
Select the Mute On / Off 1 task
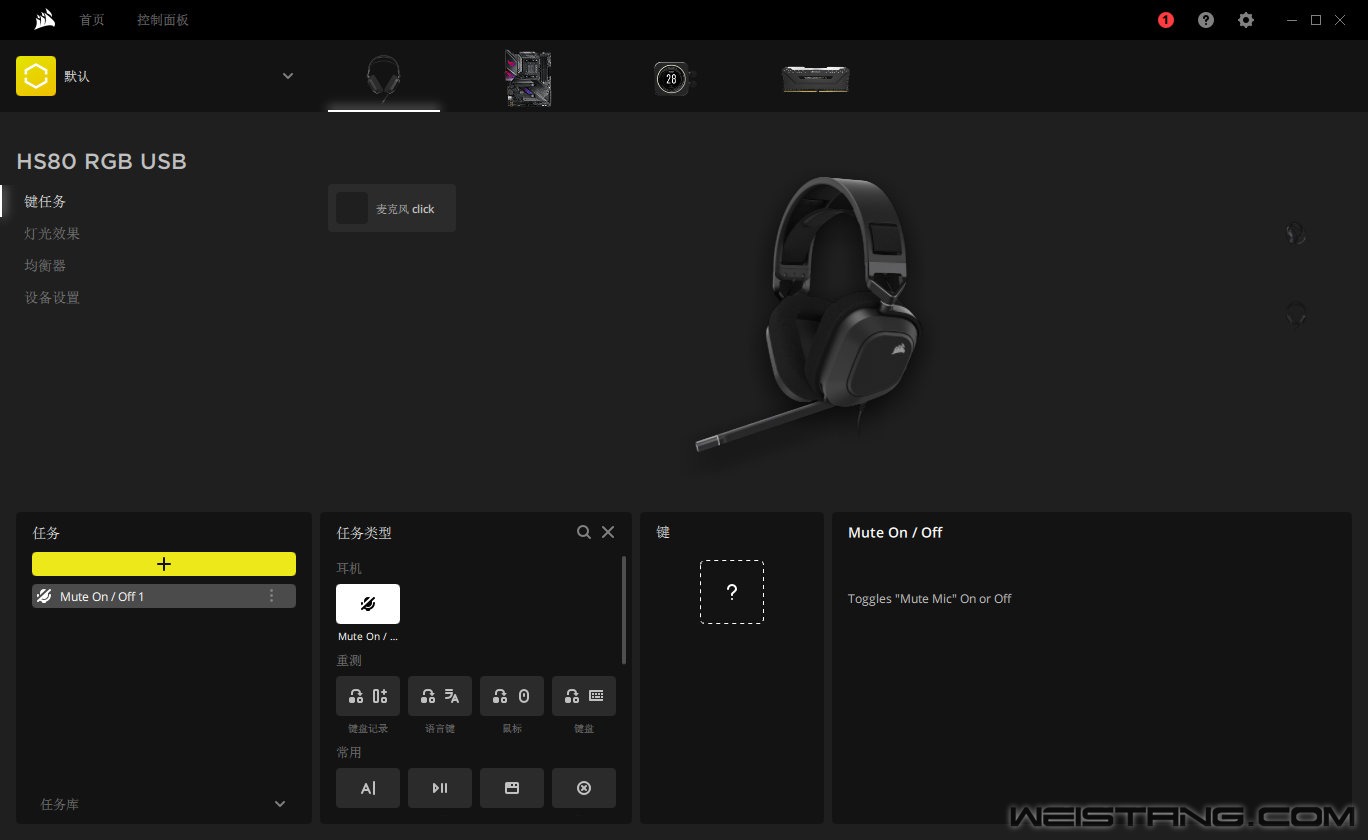[164, 596]
